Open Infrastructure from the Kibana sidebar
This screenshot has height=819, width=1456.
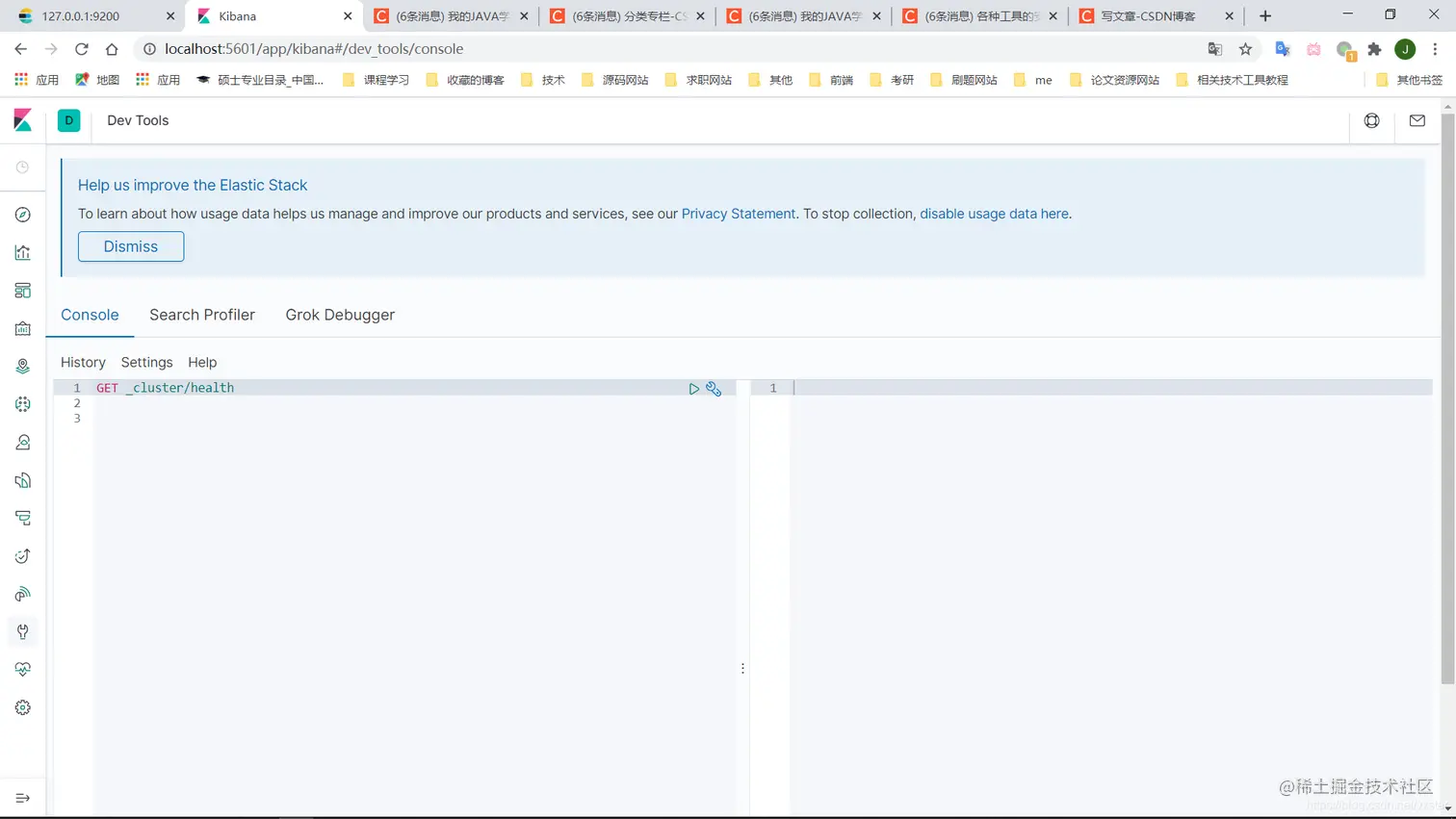pos(23,443)
